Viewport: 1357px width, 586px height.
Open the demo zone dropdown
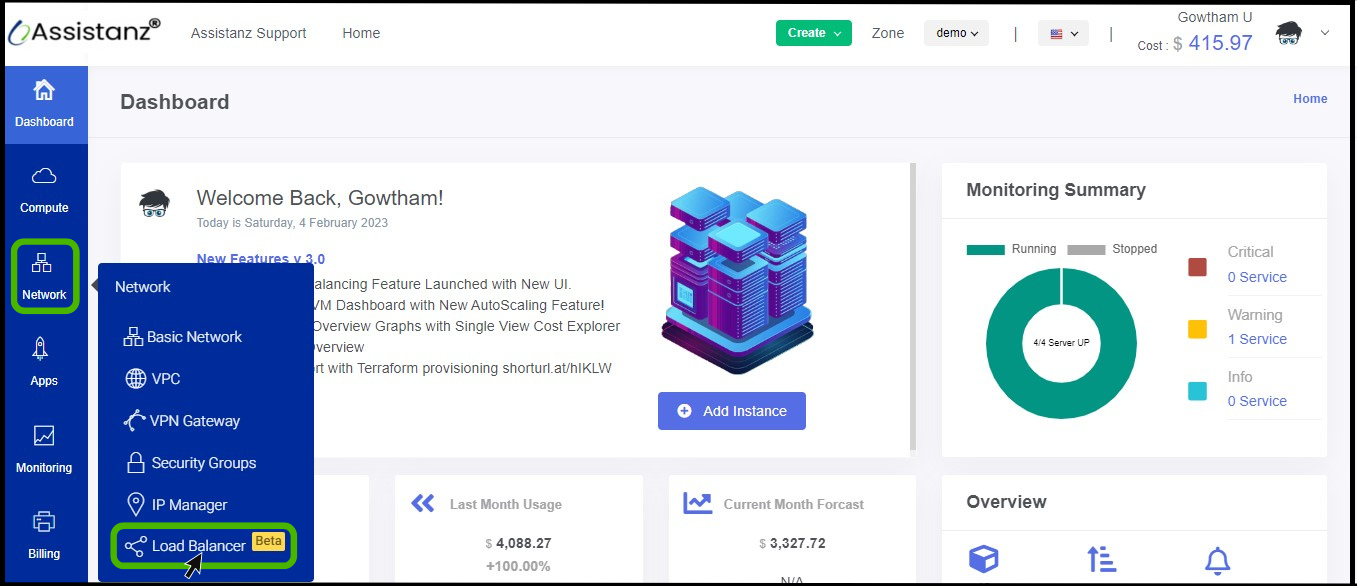coord(956,33)
